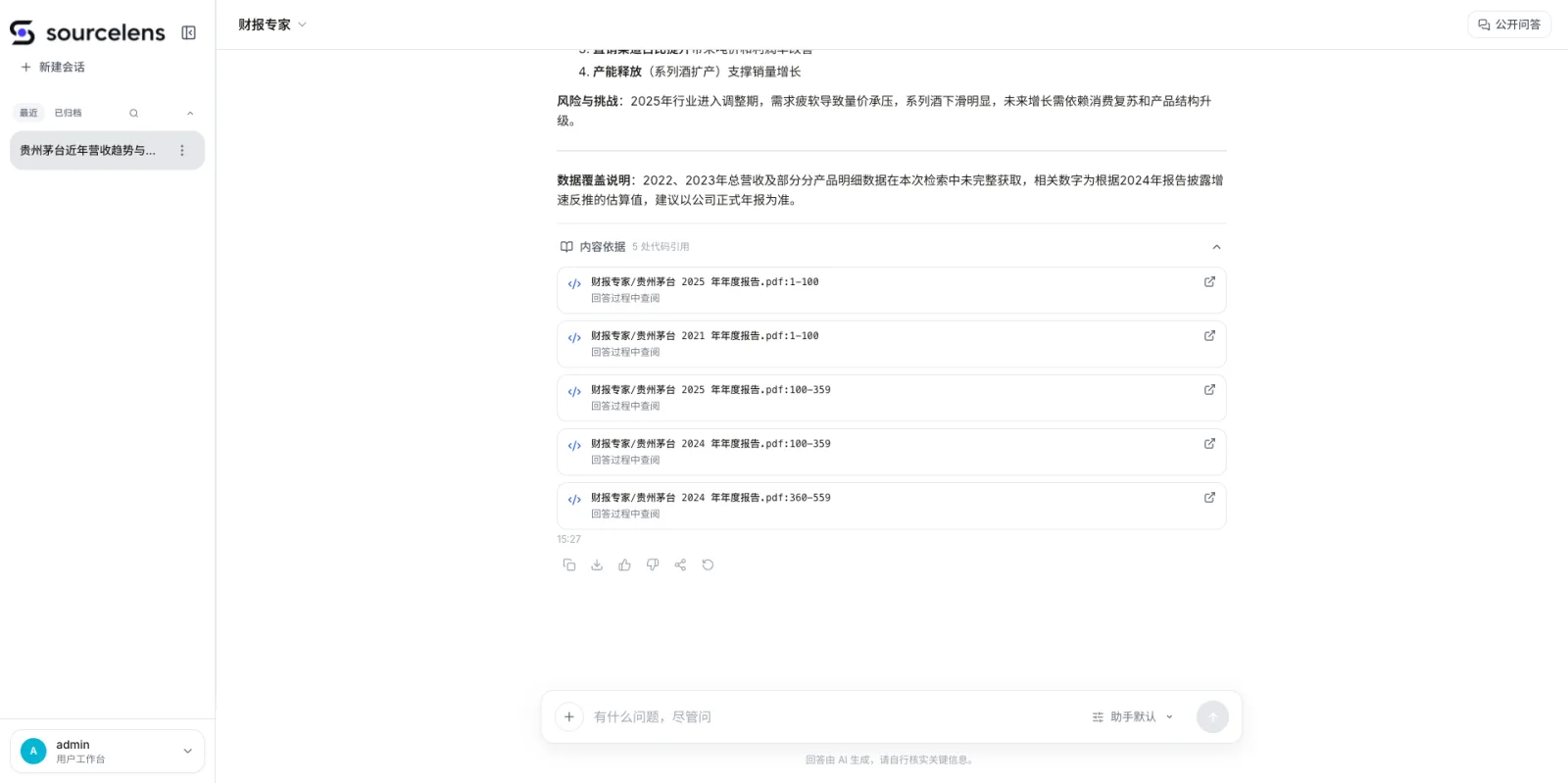Switch to the 最近 tab
Screen dimensions: 1568x783
pos(28,113)
